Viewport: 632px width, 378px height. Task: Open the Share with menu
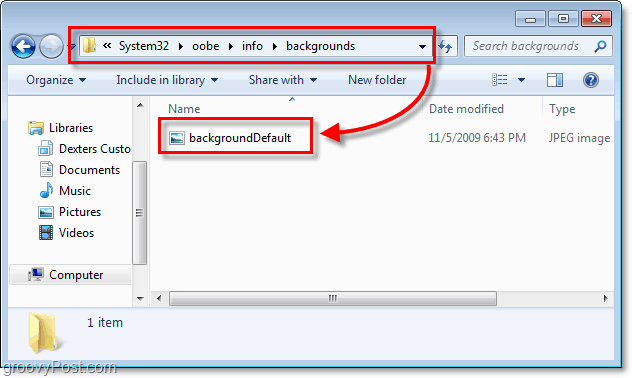click(x=283, y=80)
